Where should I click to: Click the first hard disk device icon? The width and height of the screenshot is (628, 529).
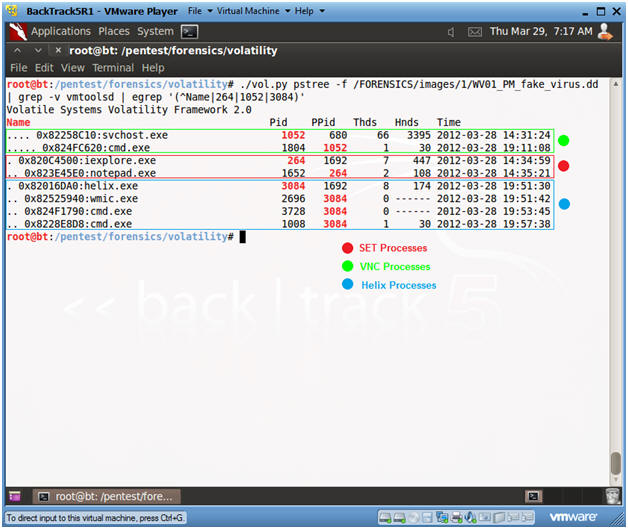[385, 518]
